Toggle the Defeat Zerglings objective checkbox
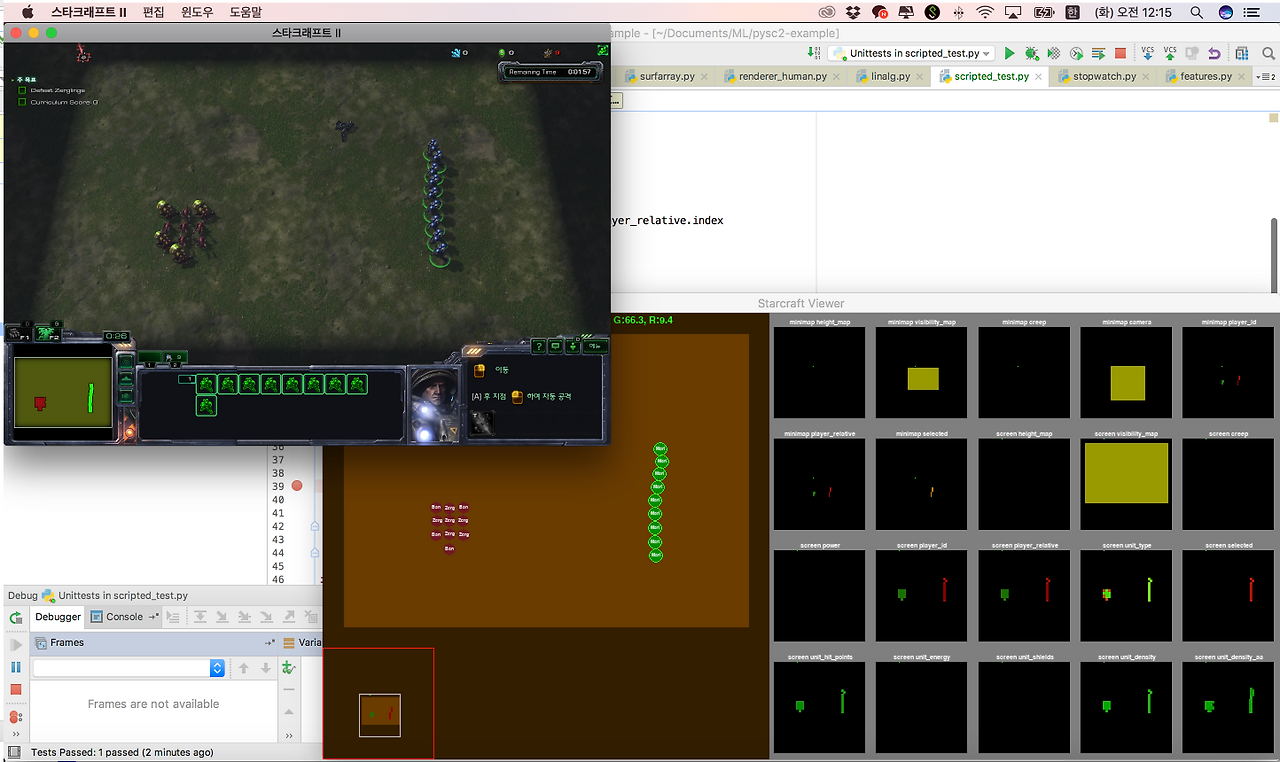Screen dimensions: 1280x762 coord(22,90)
